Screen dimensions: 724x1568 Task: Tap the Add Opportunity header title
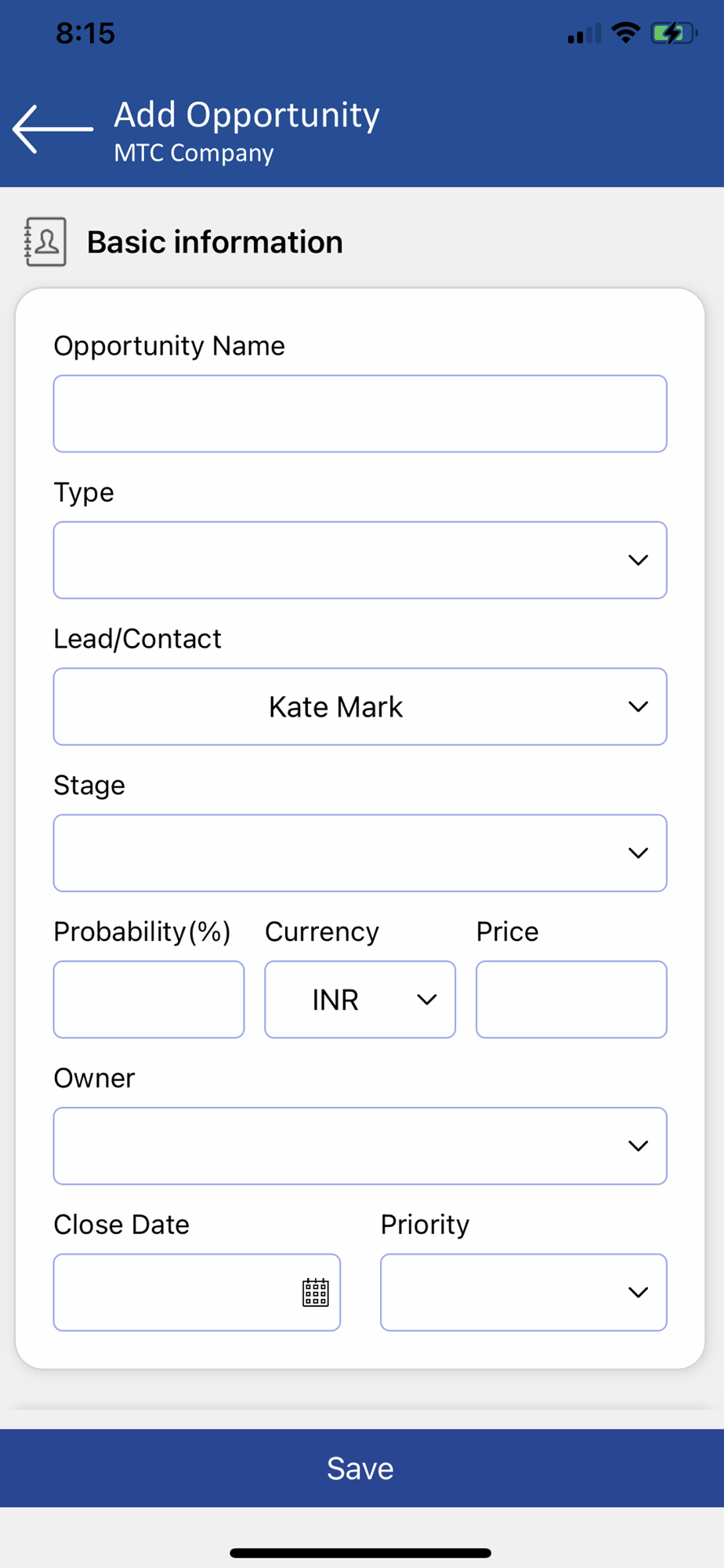(x=247, y=115)
